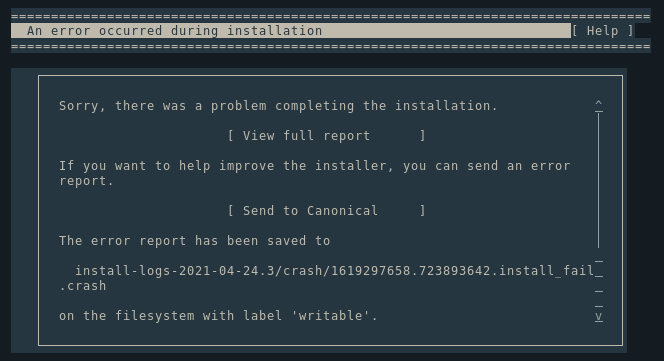The height and width of the screenshot is (361, 664).
Task: Select the View full report button
Action: [326, 136]
